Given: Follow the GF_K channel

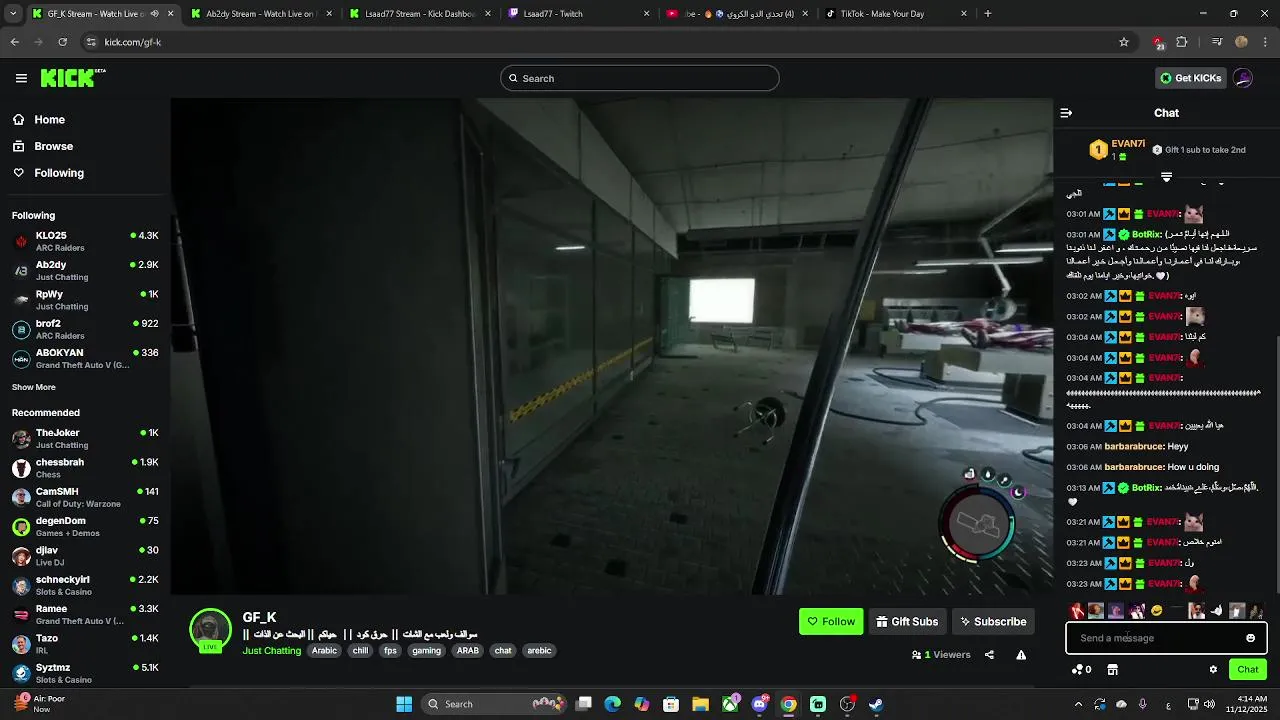Looking at the screenshot, I should tap(831, 621).
